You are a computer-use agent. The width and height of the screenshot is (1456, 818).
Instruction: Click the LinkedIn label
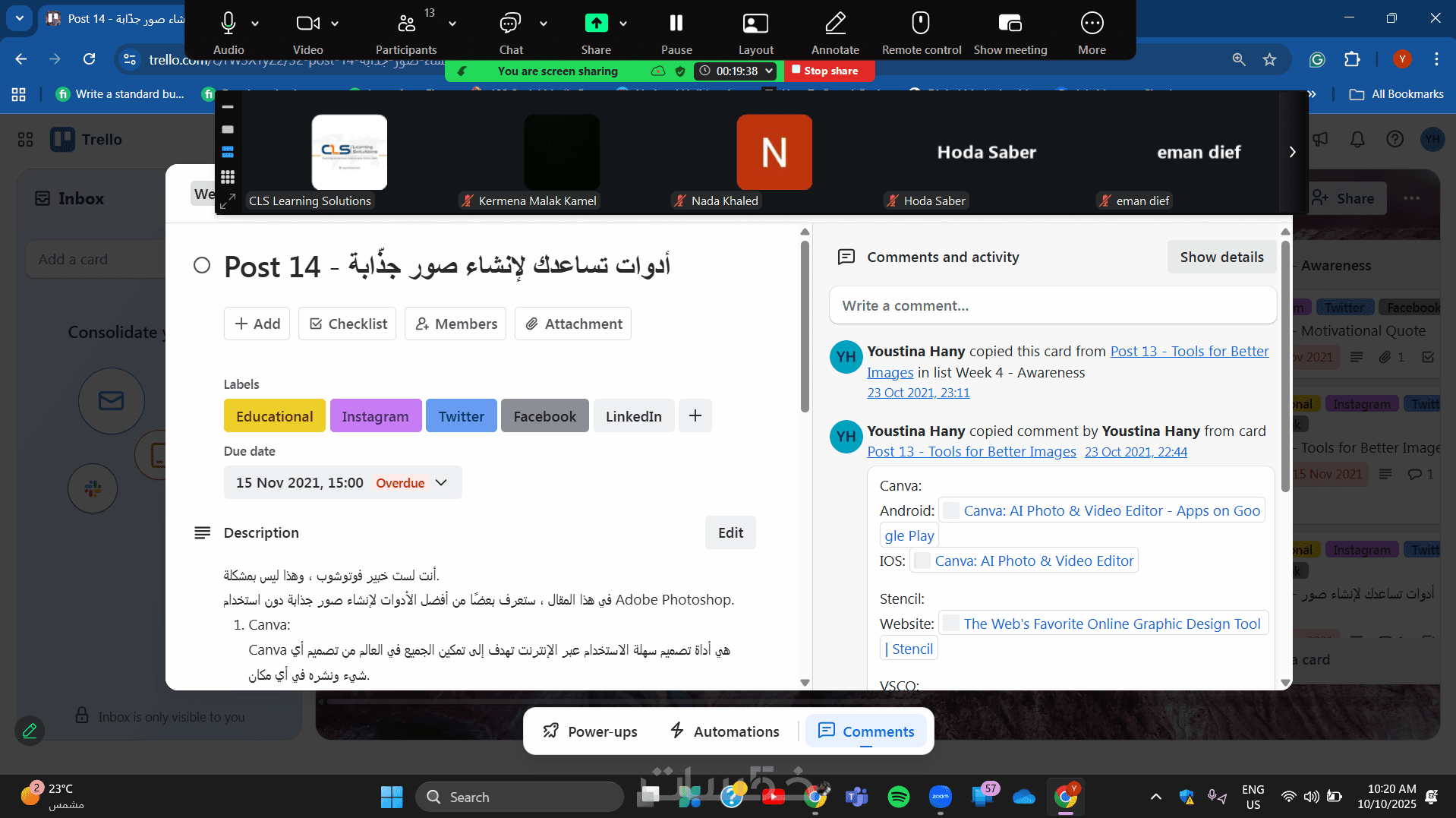click(634, 415)
